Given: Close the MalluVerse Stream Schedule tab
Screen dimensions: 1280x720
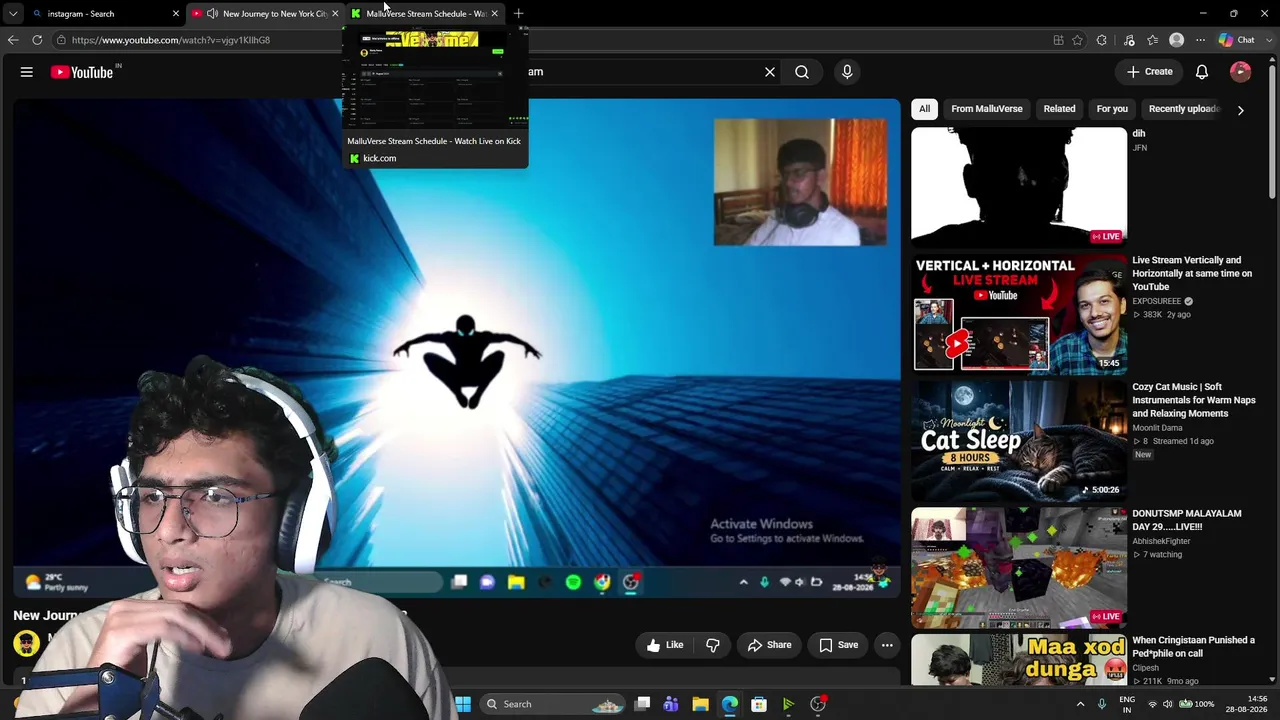Looking at the screenshot, I should click(x=494, y=14).
